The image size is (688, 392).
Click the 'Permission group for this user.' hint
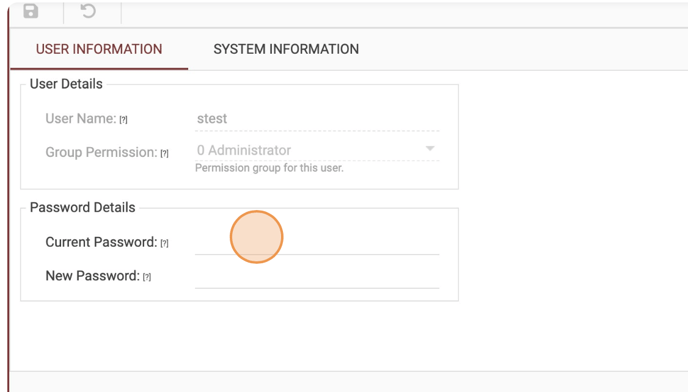click(269, 168)
